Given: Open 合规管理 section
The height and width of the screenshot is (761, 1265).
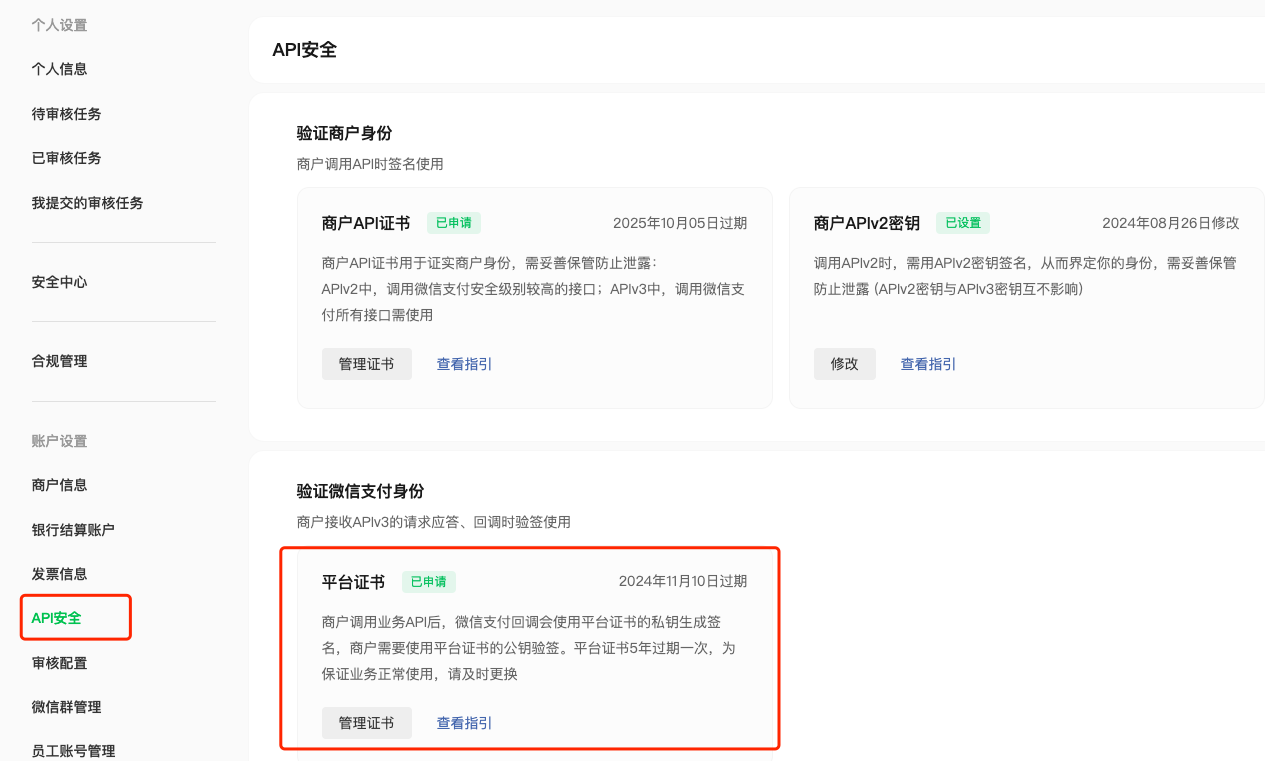Looking at the screenshot, I should click(59, 361).
